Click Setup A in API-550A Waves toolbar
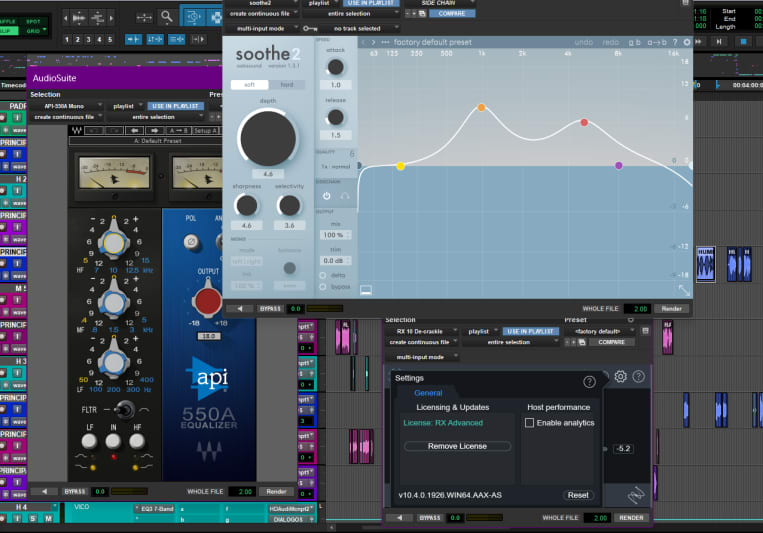Viewport: 763px width, 533px height. click(206, 130)
